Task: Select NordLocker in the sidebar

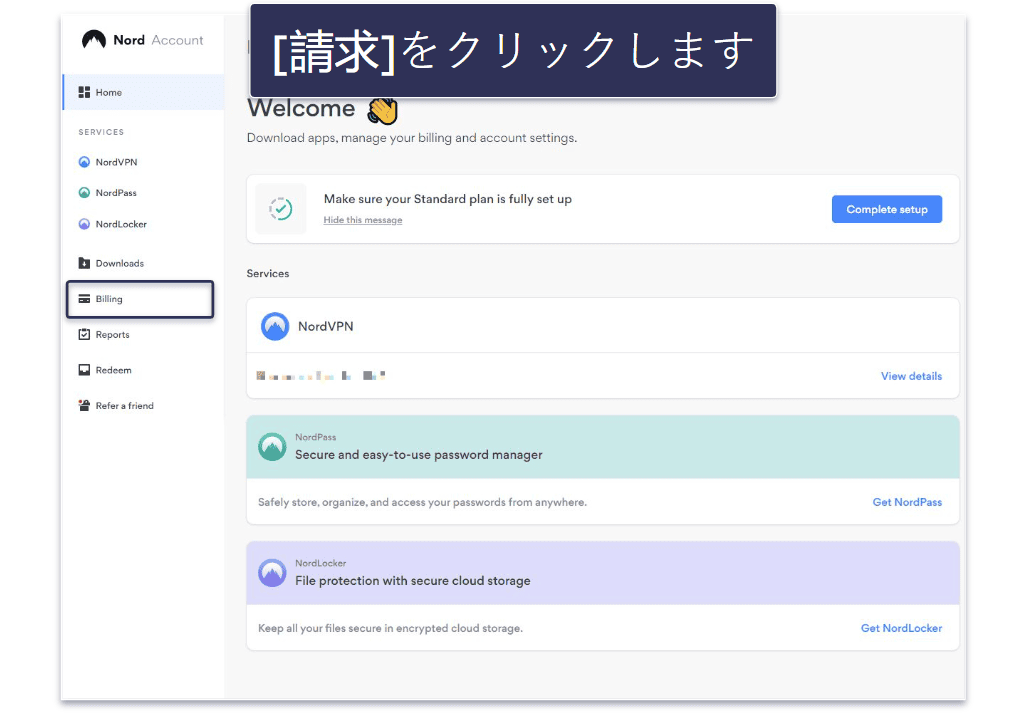Action: tap(113, 224)
